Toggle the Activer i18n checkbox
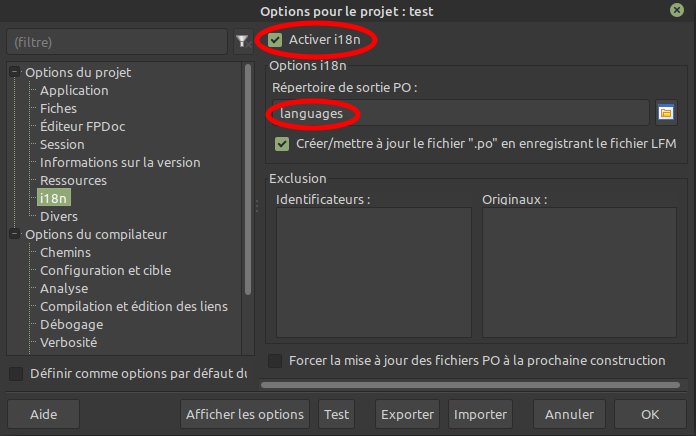 (x=275, y=40)
